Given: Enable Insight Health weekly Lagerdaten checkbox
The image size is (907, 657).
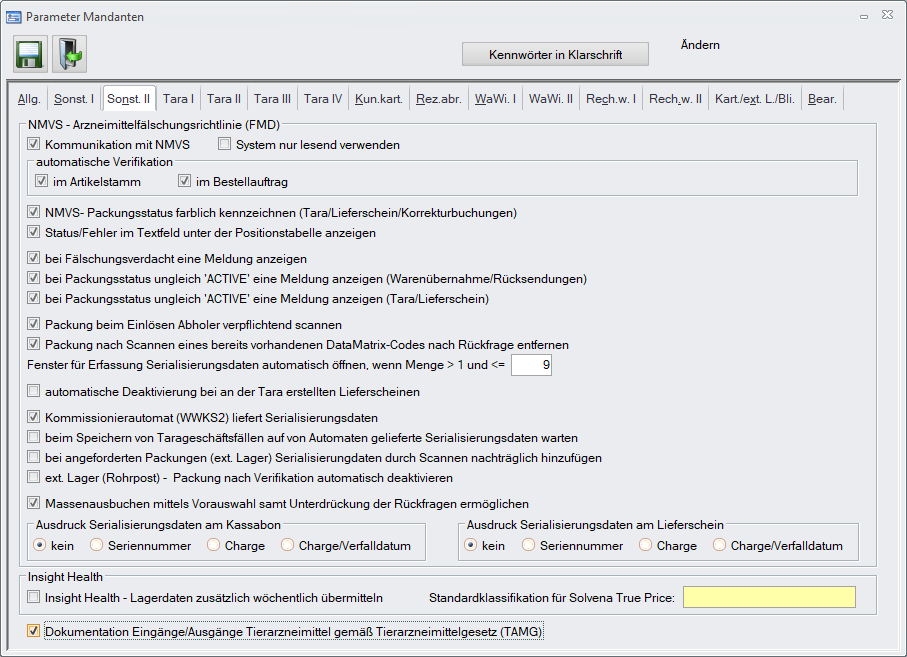Looking at the screenshot, I should (x=35, y=597).
